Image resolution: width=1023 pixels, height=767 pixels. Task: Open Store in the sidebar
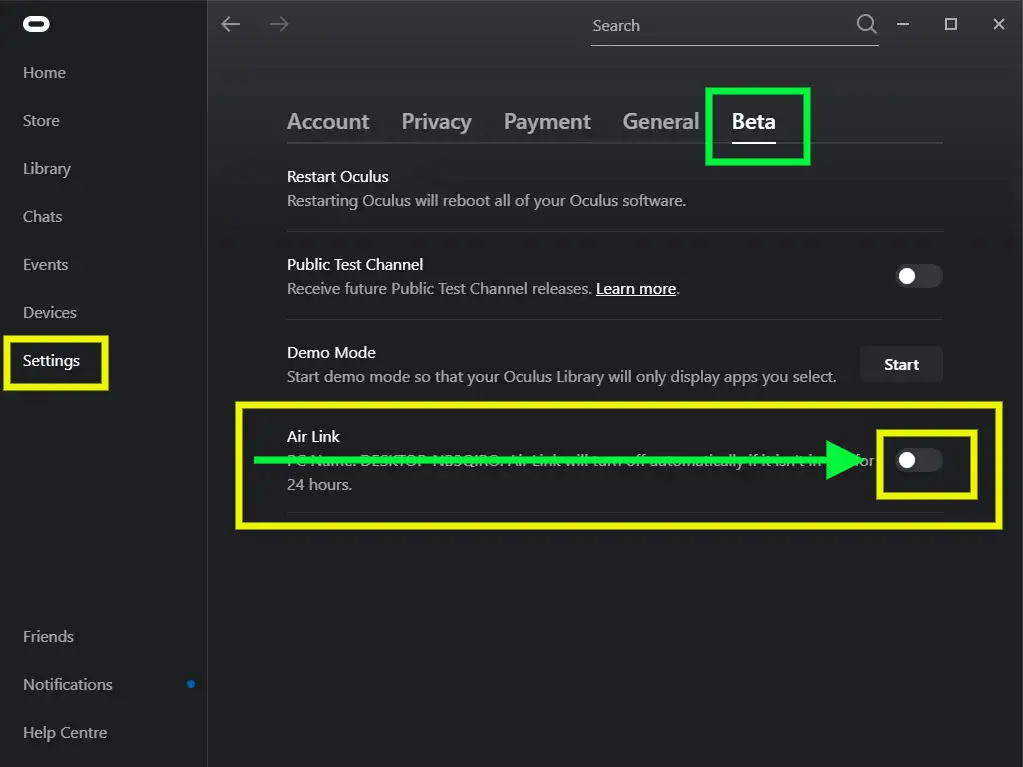tap(41, 121)
